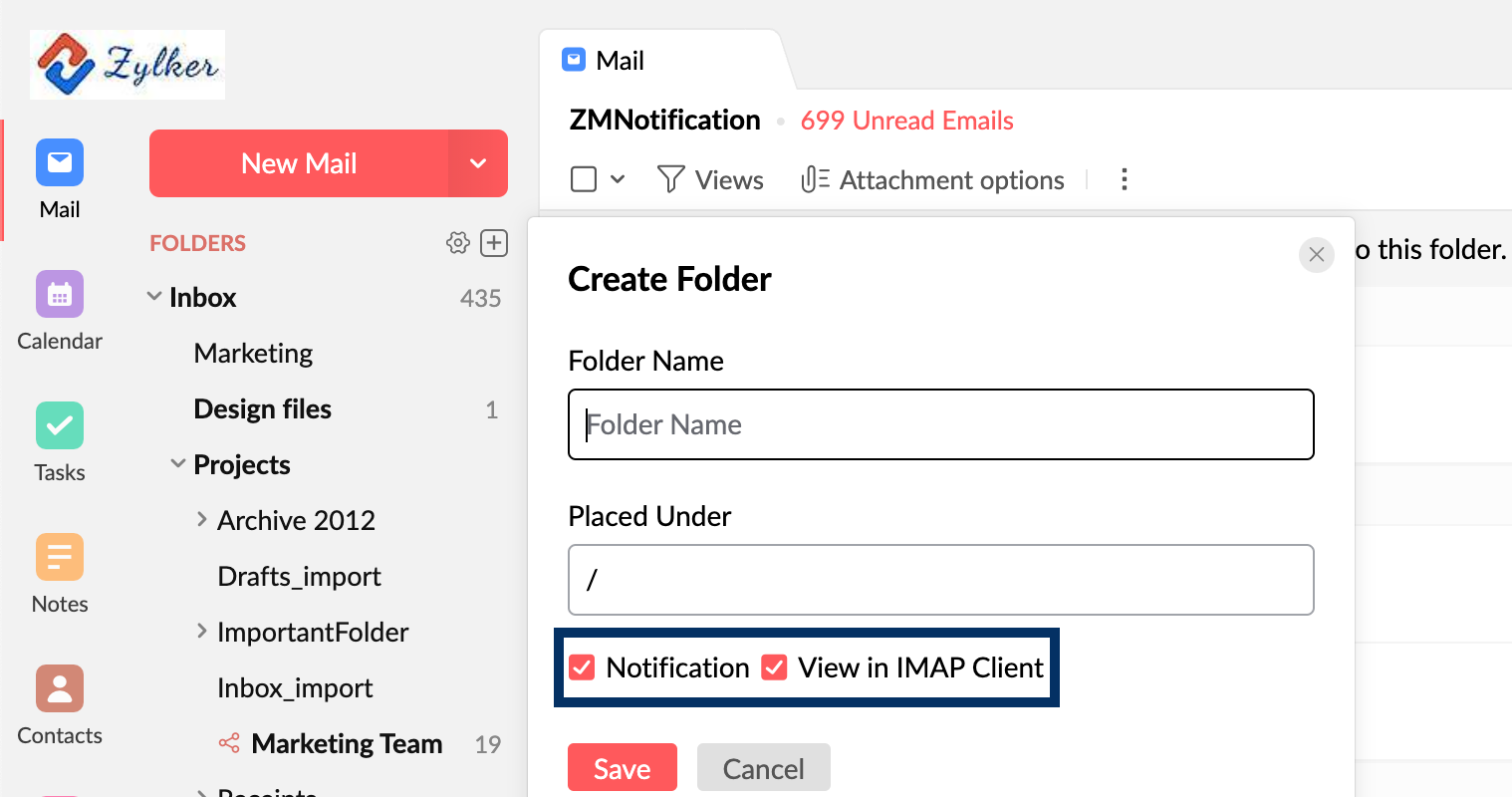Image resolution: width=1512 pixels, height=797 pixels.
Task: Open the more options three-dot menu
Action: [x=1124, y=180]
